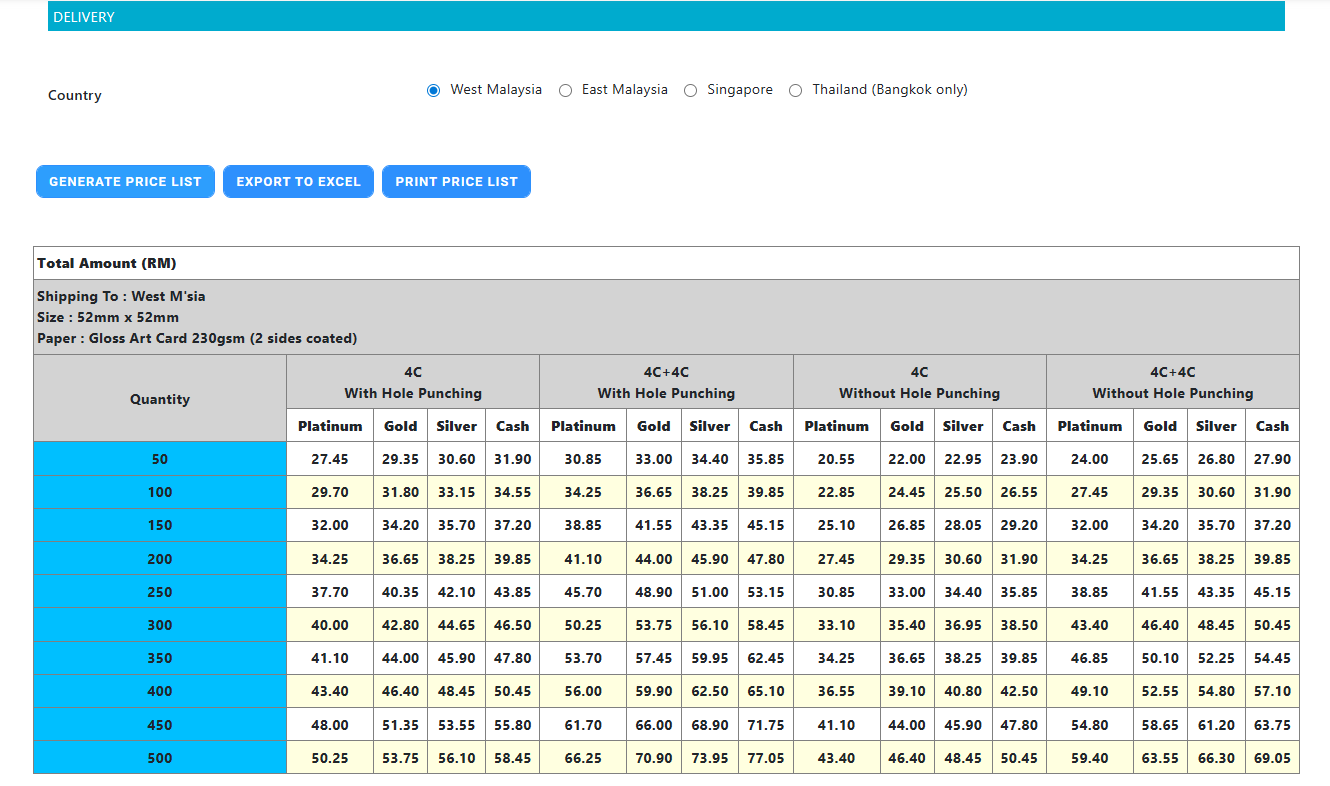1330x786 pixels.
Task: Click the 77.05 price cell
Action: coord(765,758)
